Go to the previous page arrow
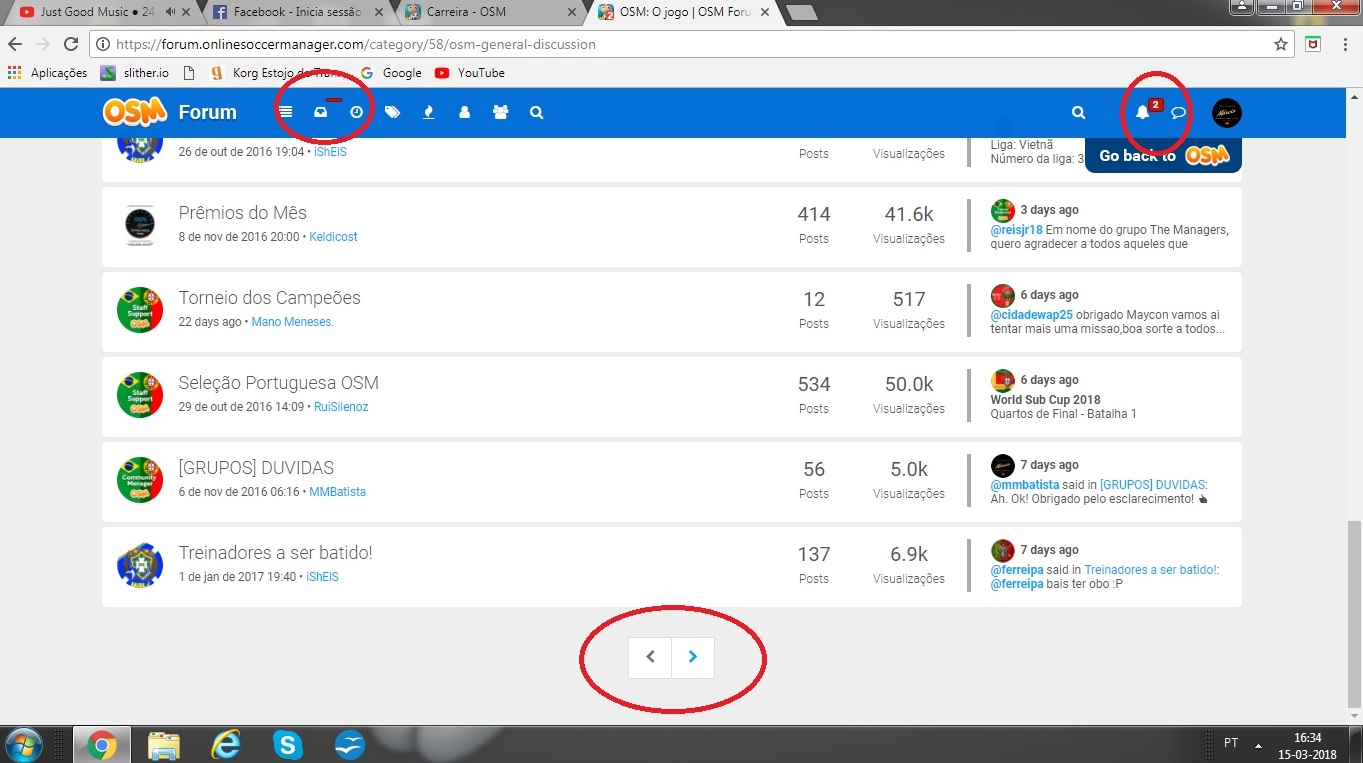Image resolution: width=1363 pixels, height=763 pixels. coord(650,657)
